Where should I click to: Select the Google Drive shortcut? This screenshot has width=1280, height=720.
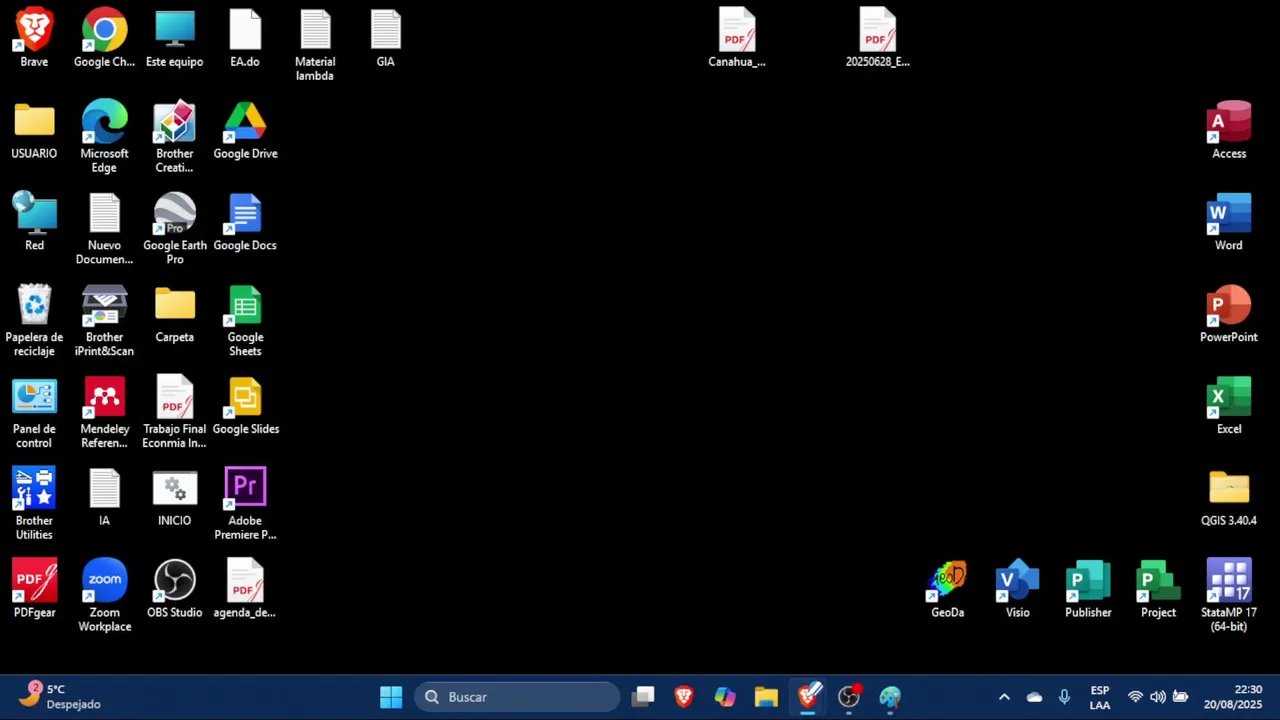click(x=245, y=130)
